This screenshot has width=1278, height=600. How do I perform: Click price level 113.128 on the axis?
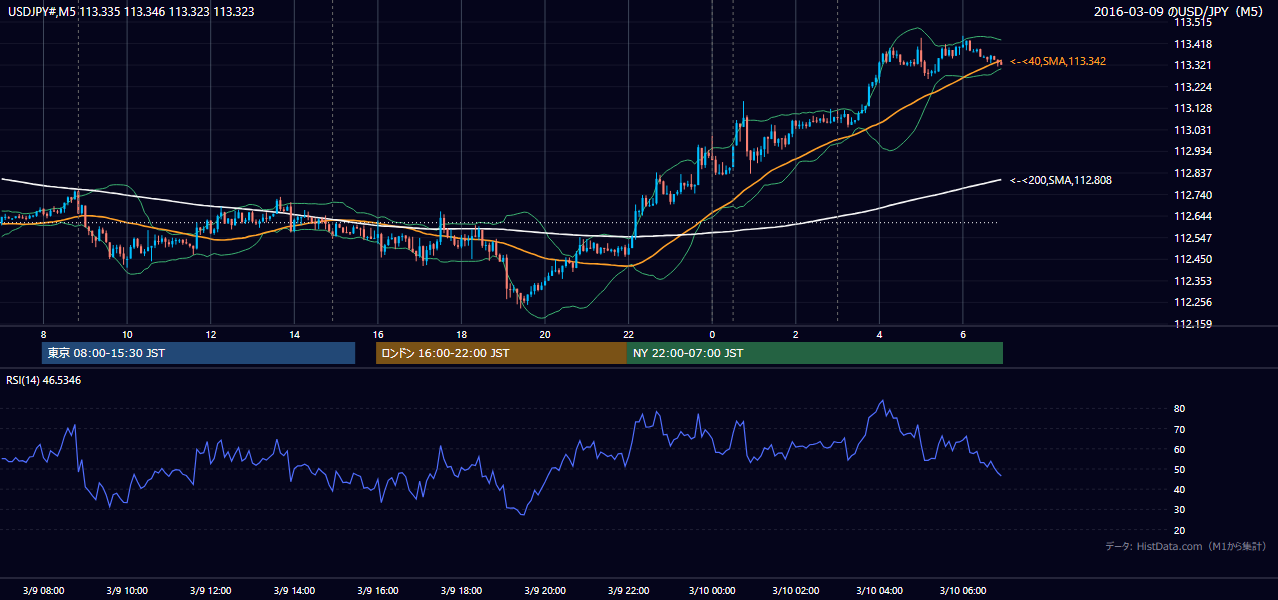[1193, 109]
